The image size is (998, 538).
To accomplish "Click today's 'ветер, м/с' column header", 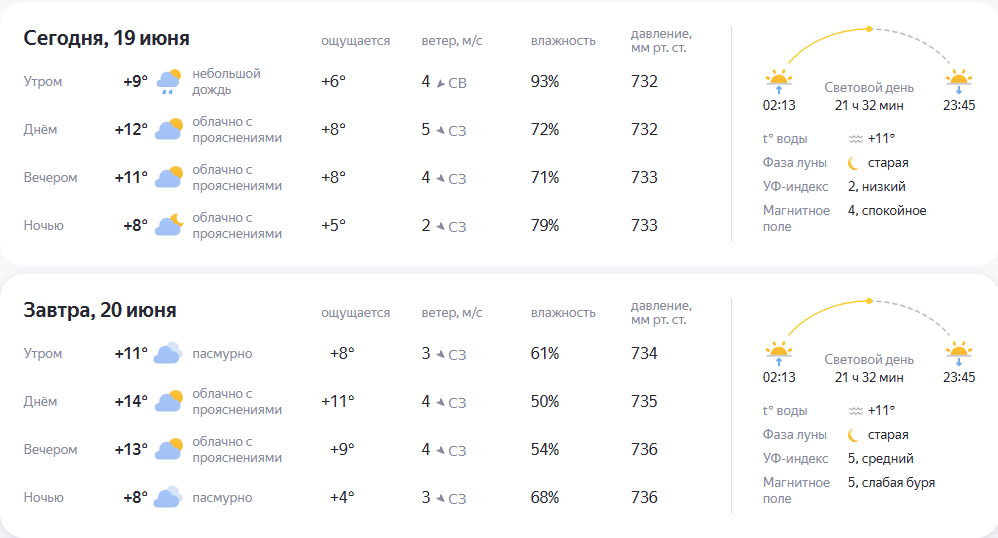I will [452, 41].
